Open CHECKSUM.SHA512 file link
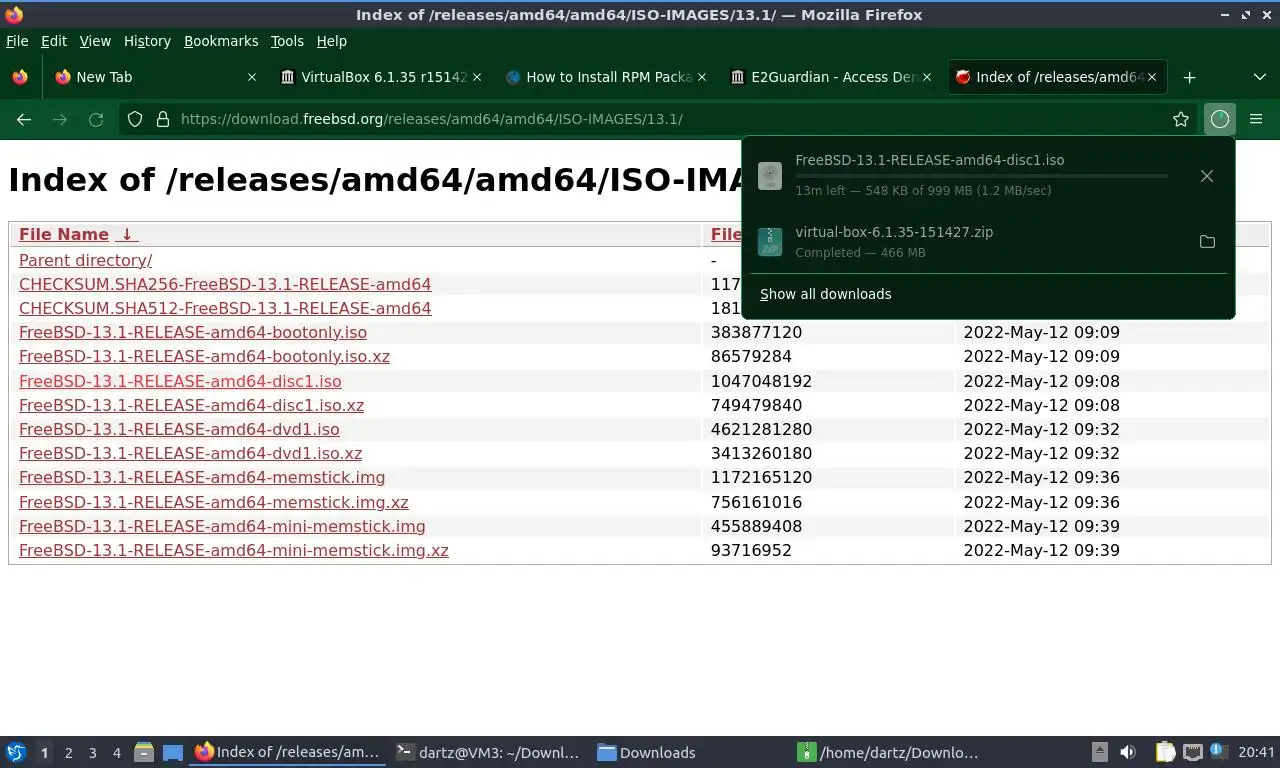The width and height of the screenshot is (1280, 768). click(225, 308)
